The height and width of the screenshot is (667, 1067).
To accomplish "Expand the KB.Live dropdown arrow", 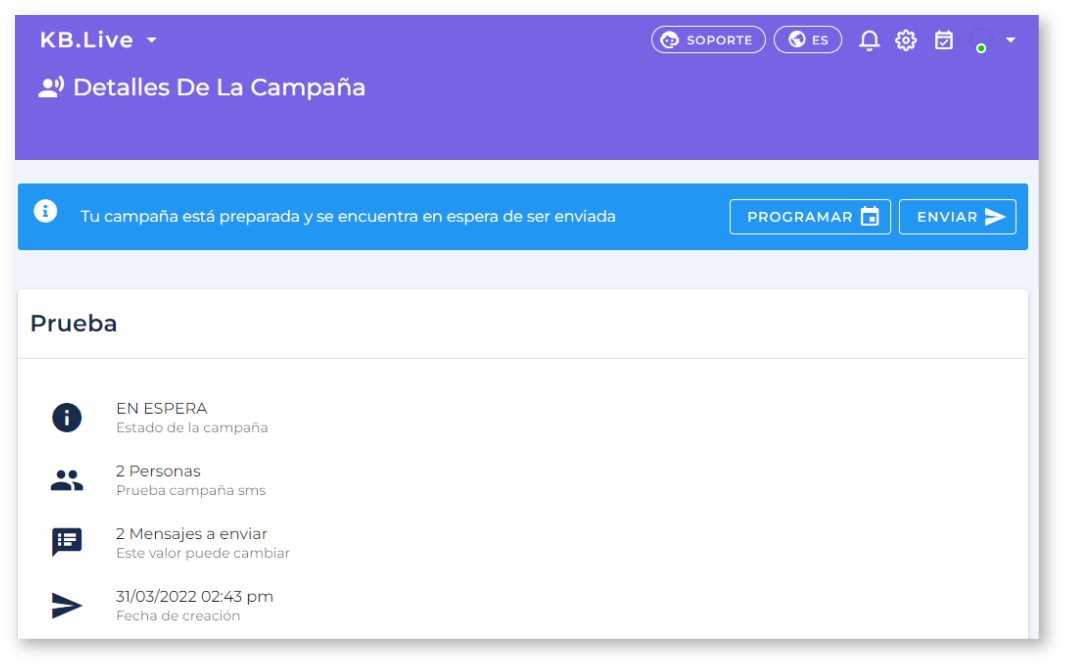I will coord(152,40).
